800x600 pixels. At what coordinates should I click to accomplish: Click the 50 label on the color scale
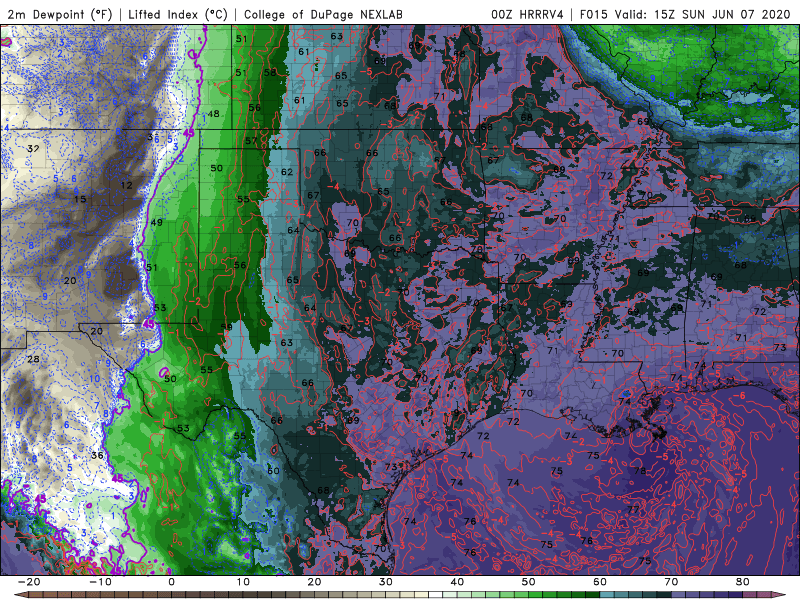click(x=529, y=582)
